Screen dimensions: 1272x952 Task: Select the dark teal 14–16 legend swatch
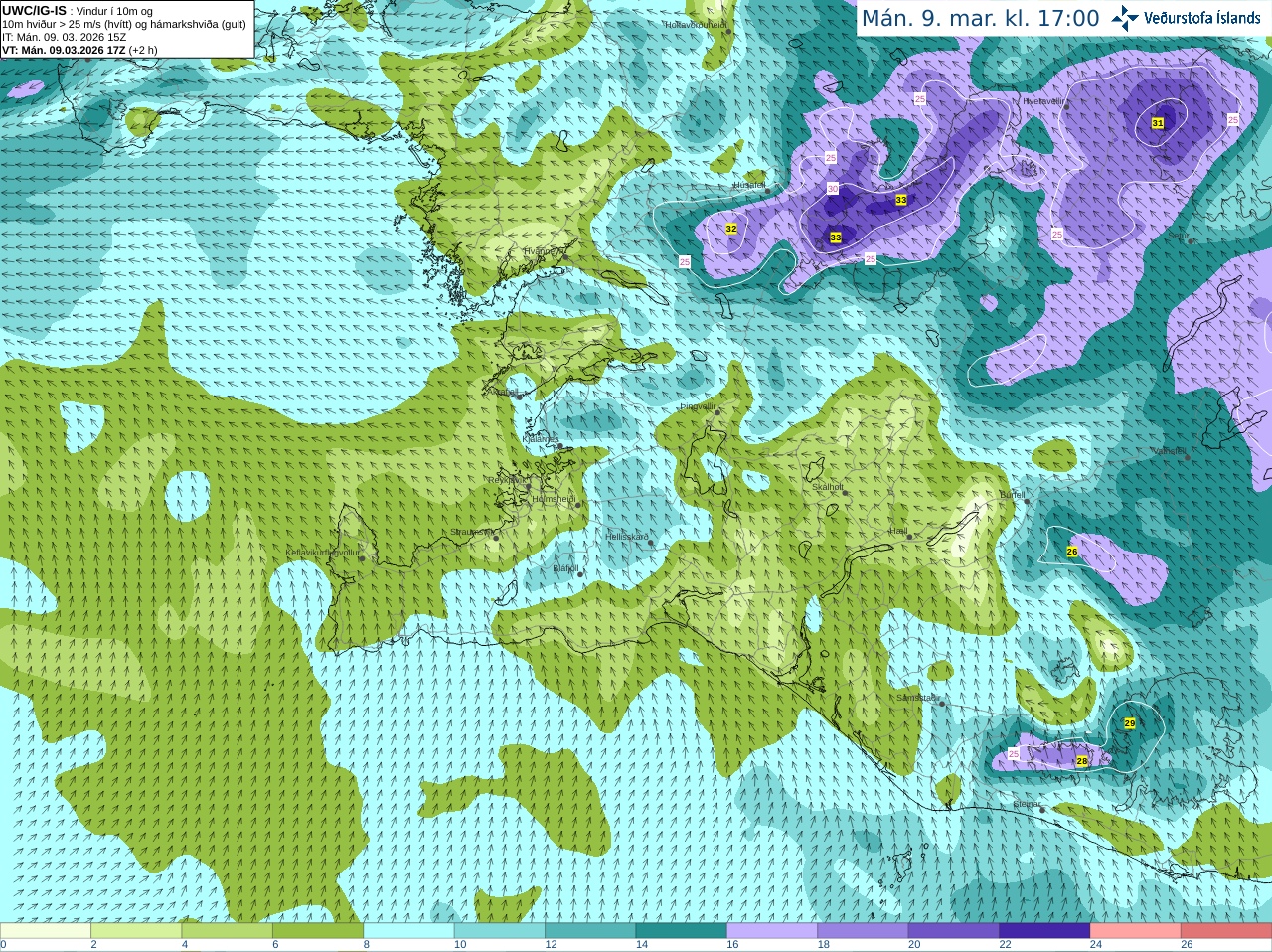point(681,931)
